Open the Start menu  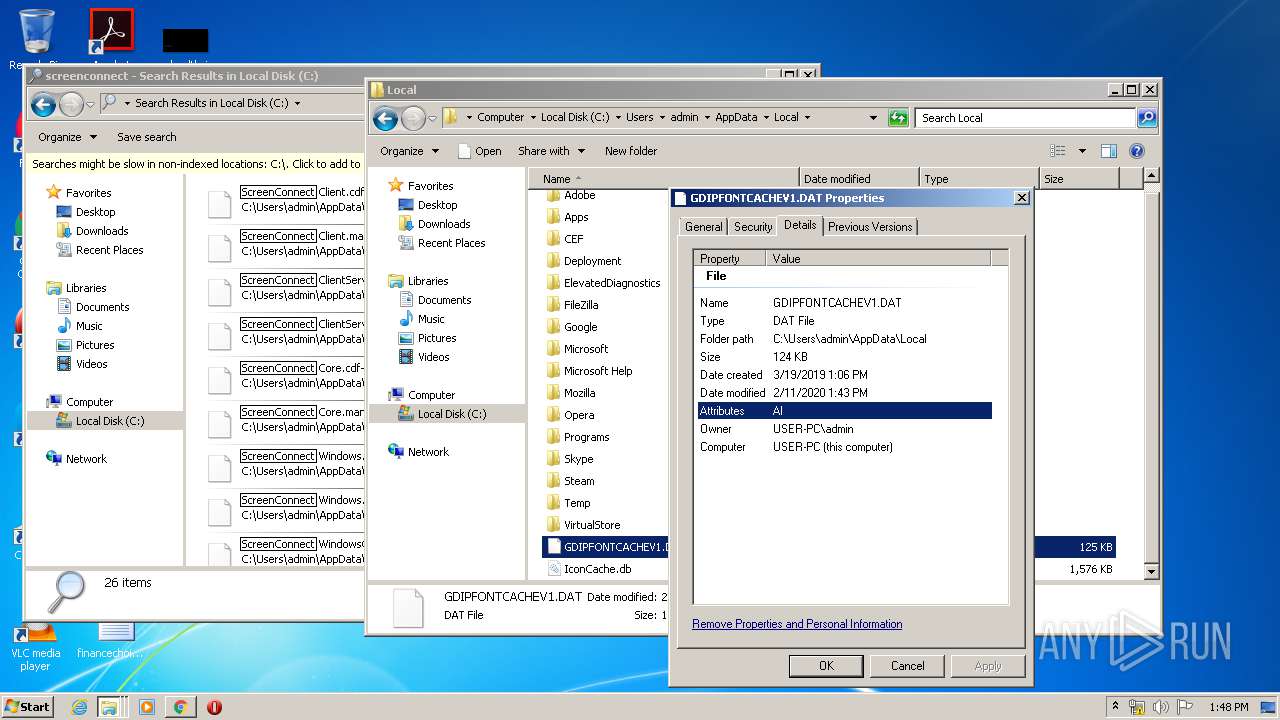pyautogui.click(x=28, y=706)
